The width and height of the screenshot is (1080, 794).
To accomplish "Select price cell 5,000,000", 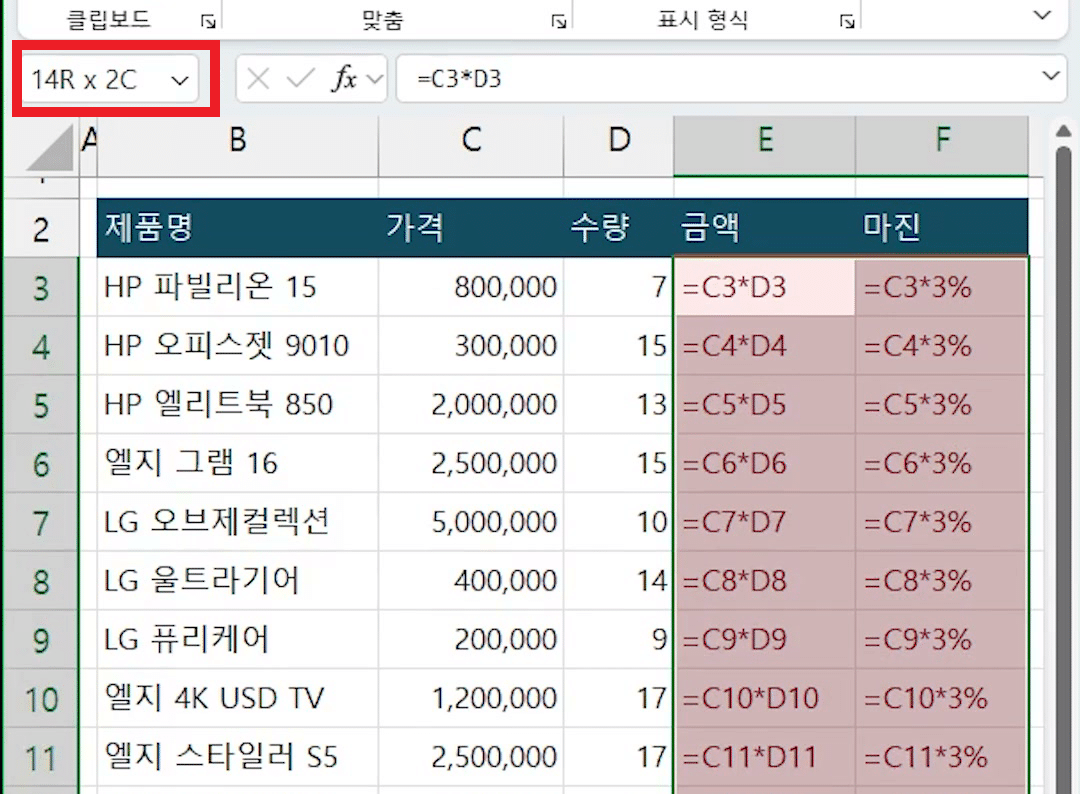I will click(471, 522).
